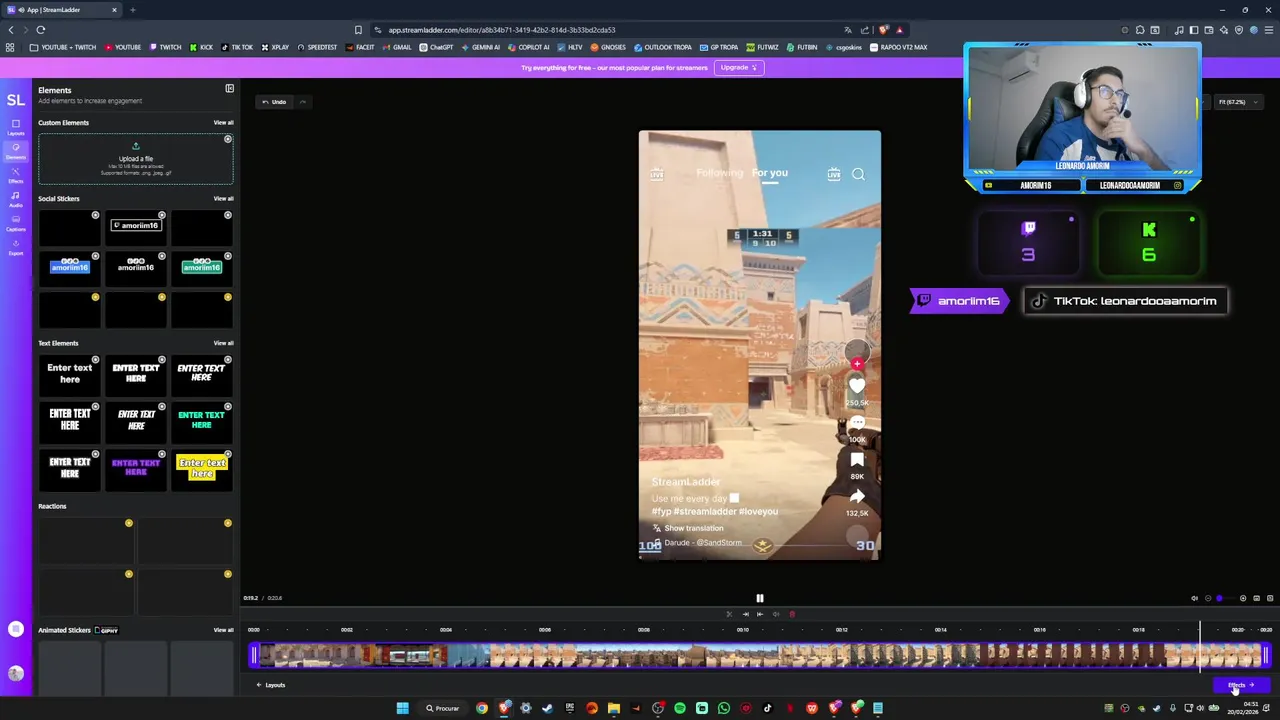This screenshot has height=720, width=1280.
Task: Open WhatsApp from the taskbar
Action: click(724, 708)
